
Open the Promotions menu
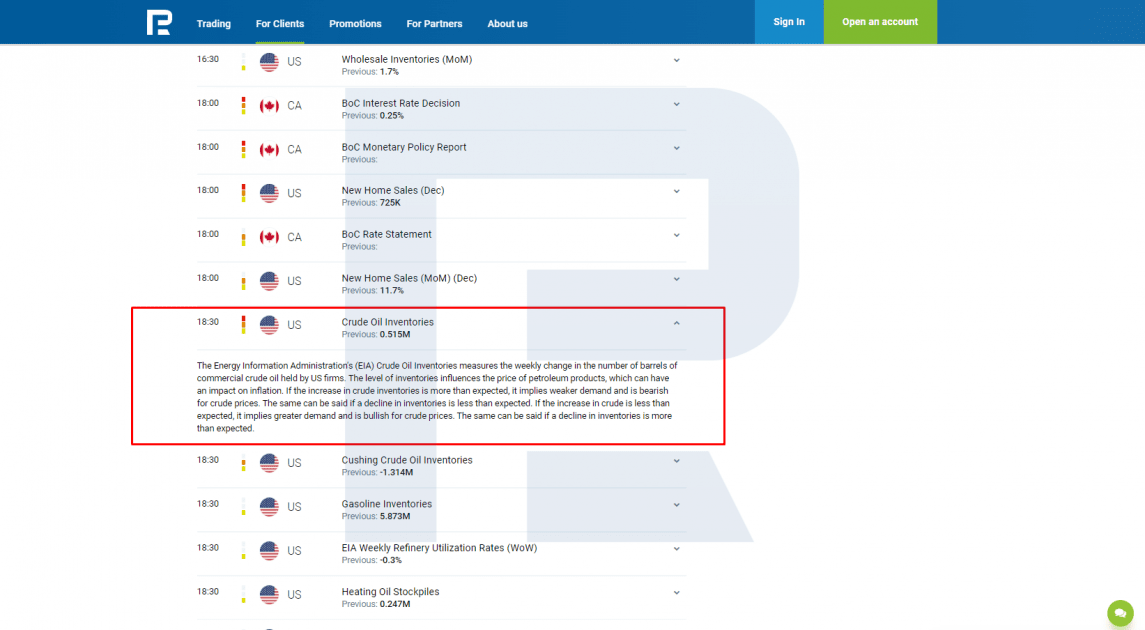[x=355, y=24]
